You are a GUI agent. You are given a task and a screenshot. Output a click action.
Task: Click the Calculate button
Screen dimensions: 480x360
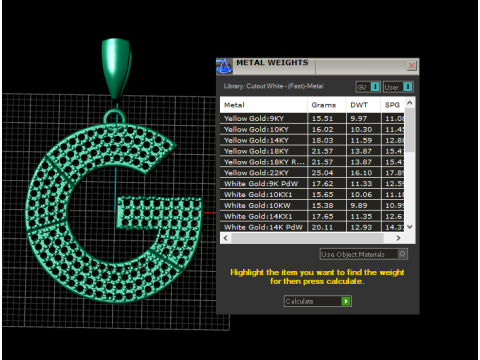click(x=317, y=301)
